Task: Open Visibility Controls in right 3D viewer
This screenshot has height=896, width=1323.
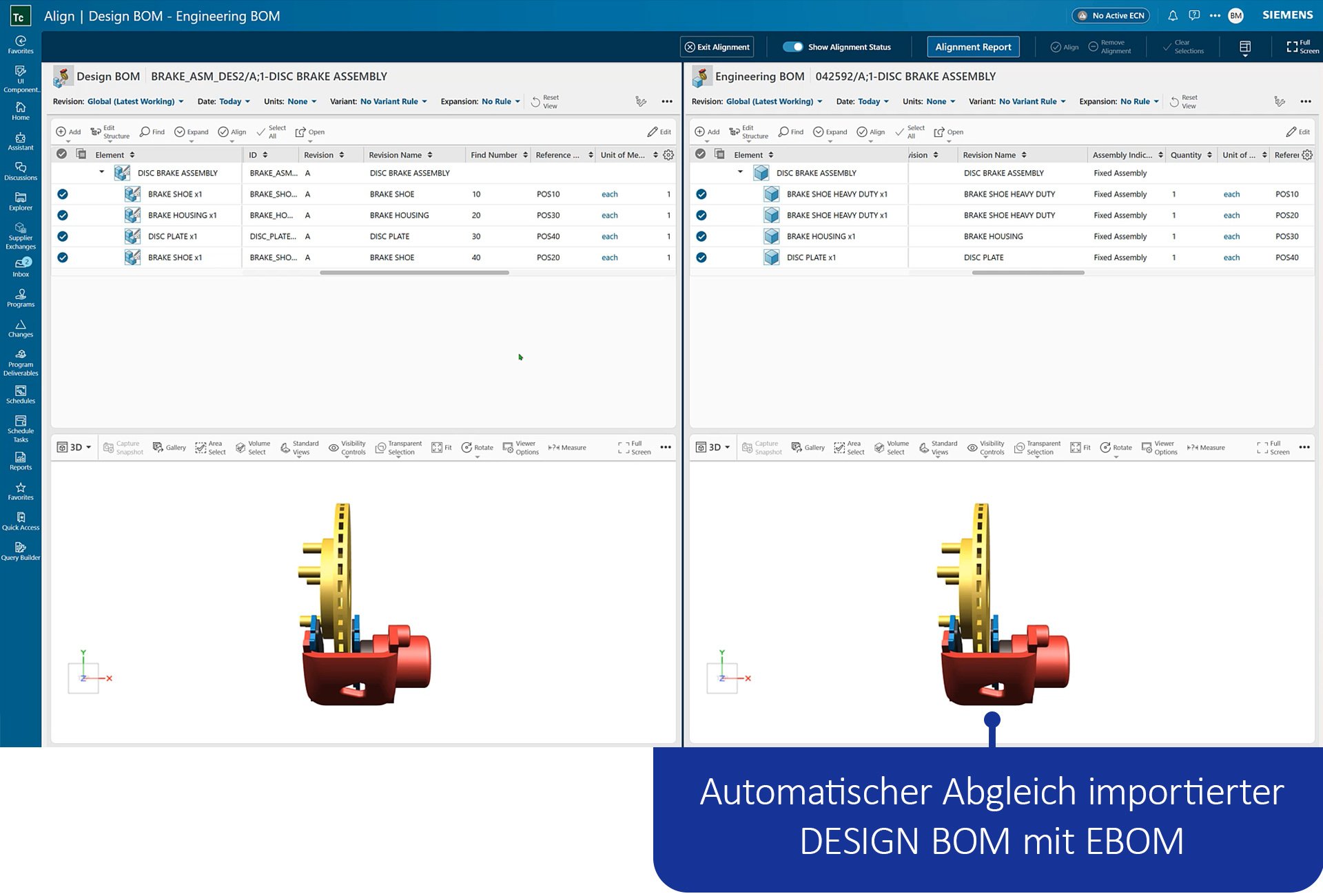Action: pyautogui.click(x=985, y=447)
